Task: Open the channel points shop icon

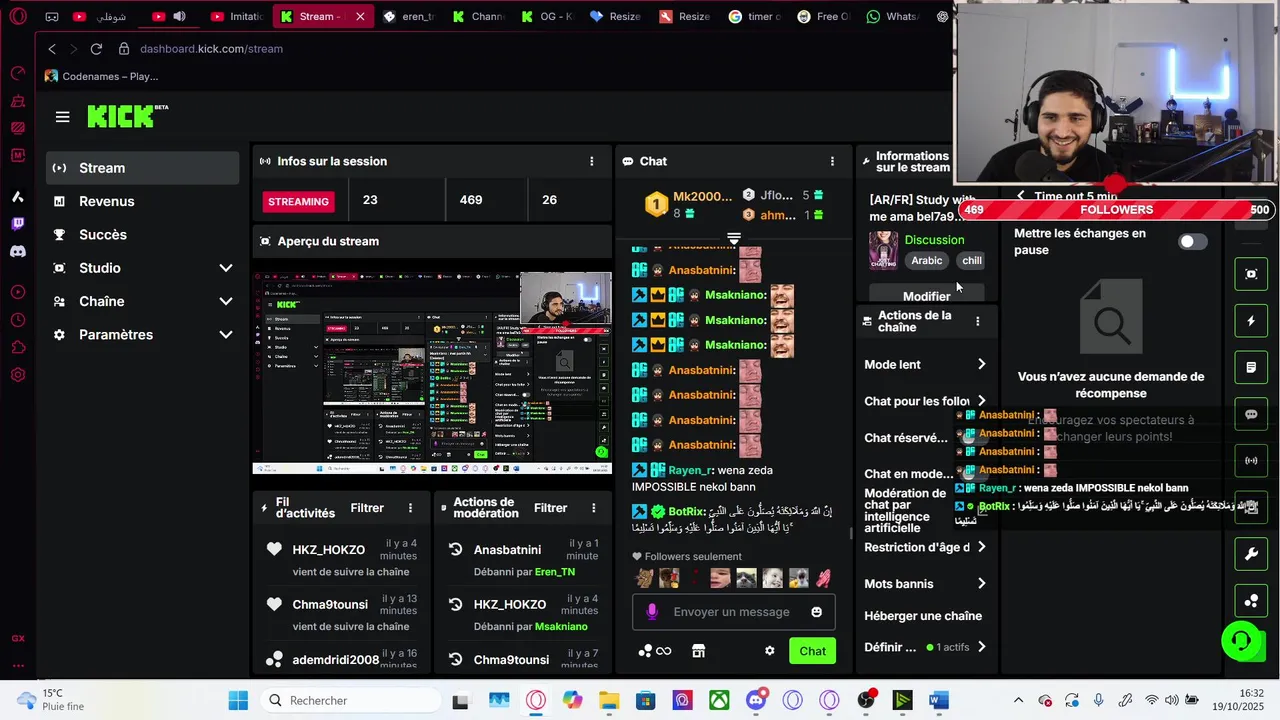Action: [x=698, y=651]
